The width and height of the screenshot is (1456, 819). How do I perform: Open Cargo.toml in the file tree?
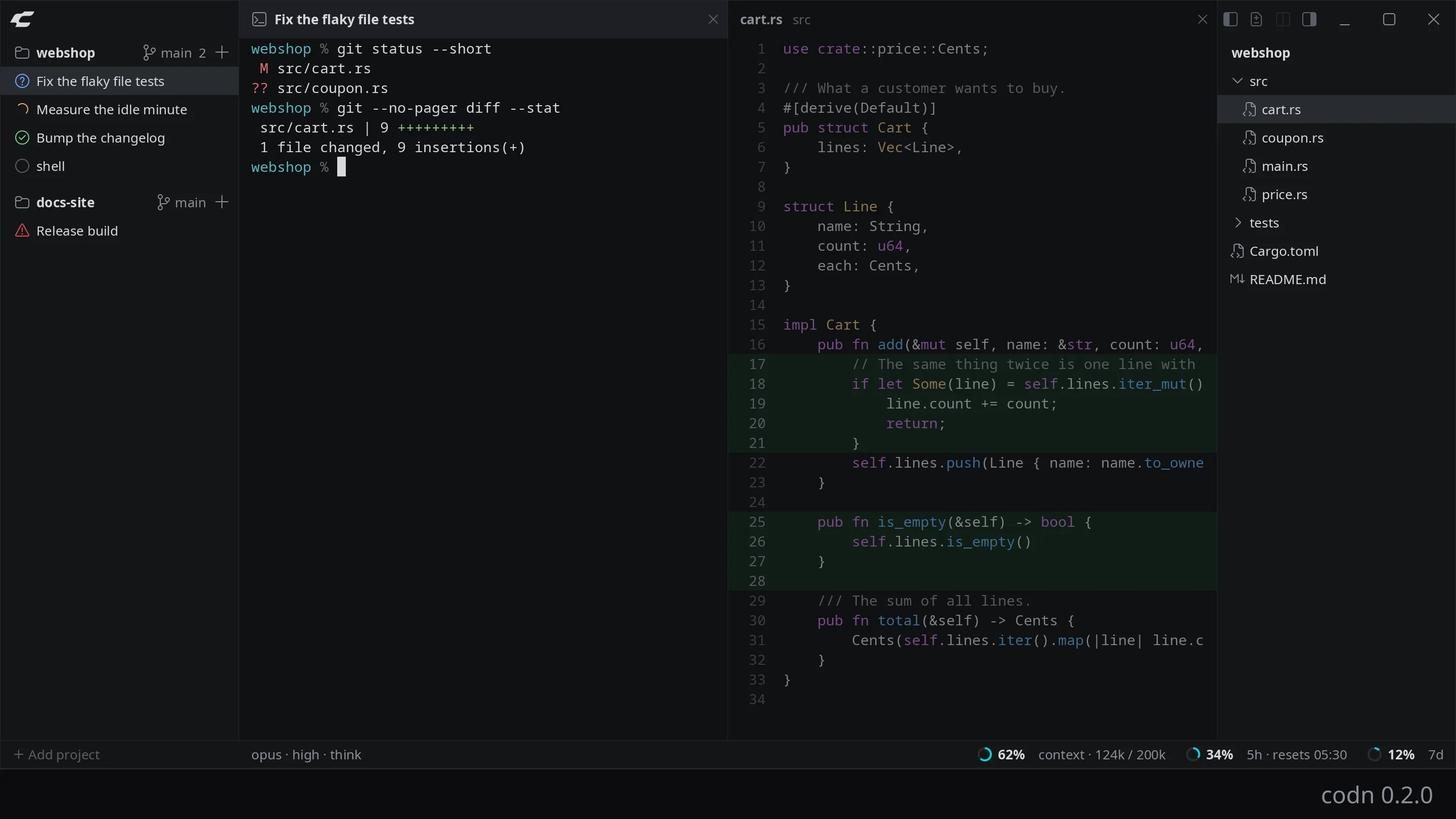[1336, 250]
